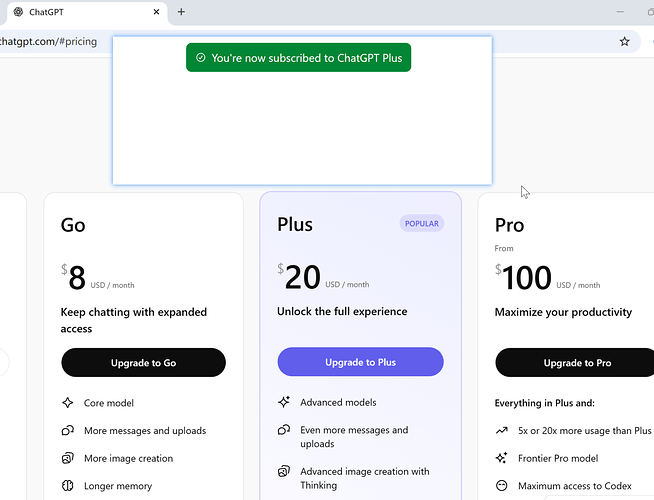Screen dimensions: 654x500
Task: Close the ChatGPT browser tab
Action: [156, 12]
